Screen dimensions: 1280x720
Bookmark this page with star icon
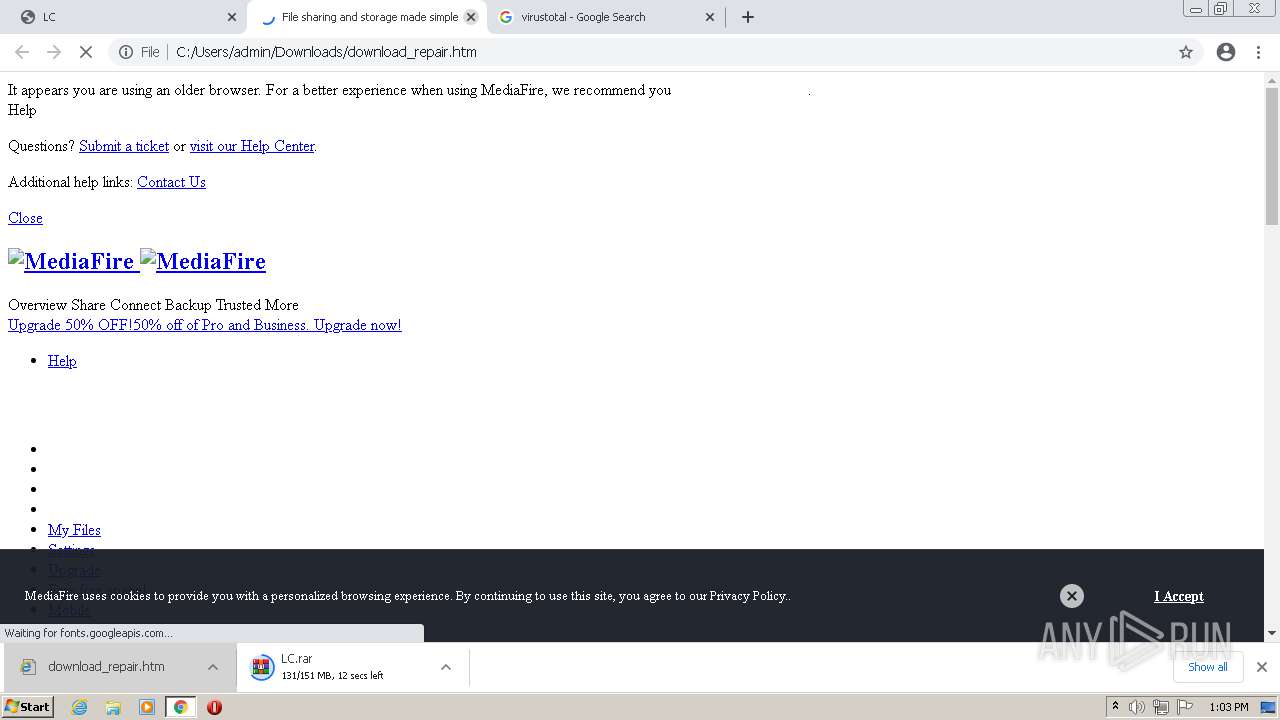point(1186,52)
